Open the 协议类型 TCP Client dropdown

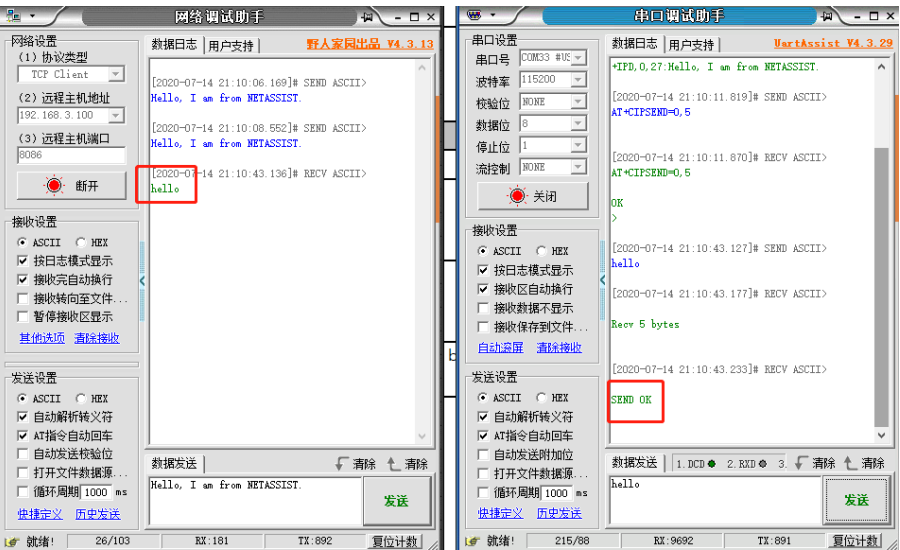click(116, 74)
